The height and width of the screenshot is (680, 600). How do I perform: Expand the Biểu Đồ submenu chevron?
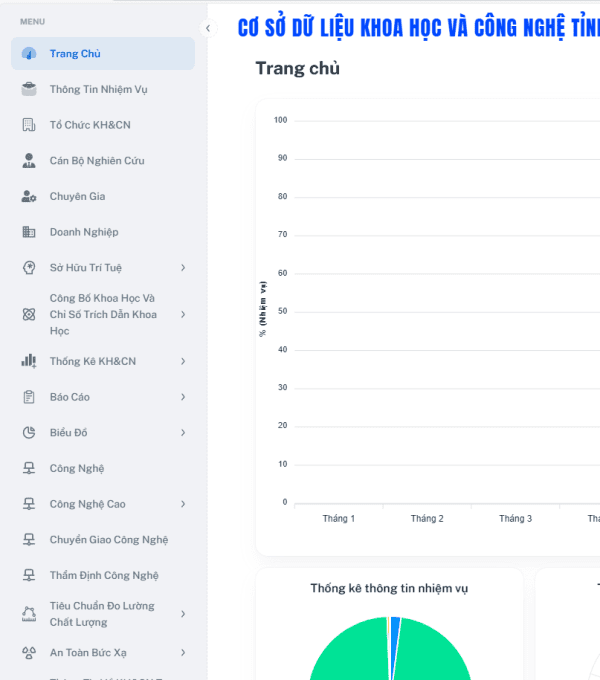coord(183,432)
